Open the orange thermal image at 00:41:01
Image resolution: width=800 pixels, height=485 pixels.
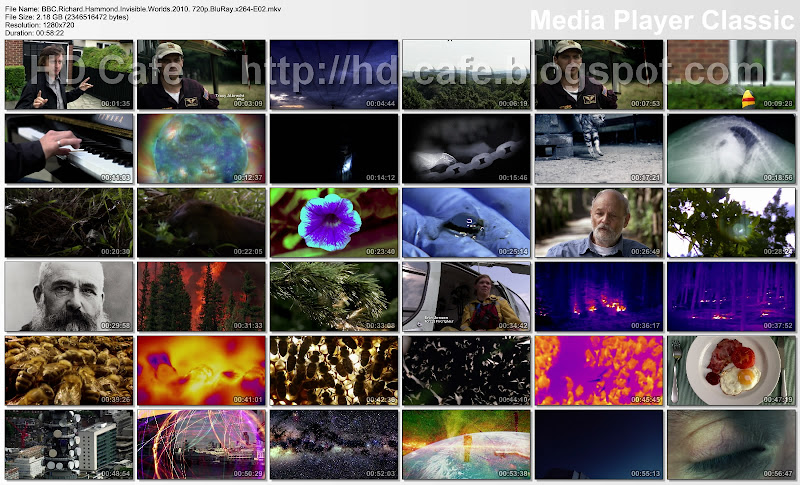(x=202, y=370)
